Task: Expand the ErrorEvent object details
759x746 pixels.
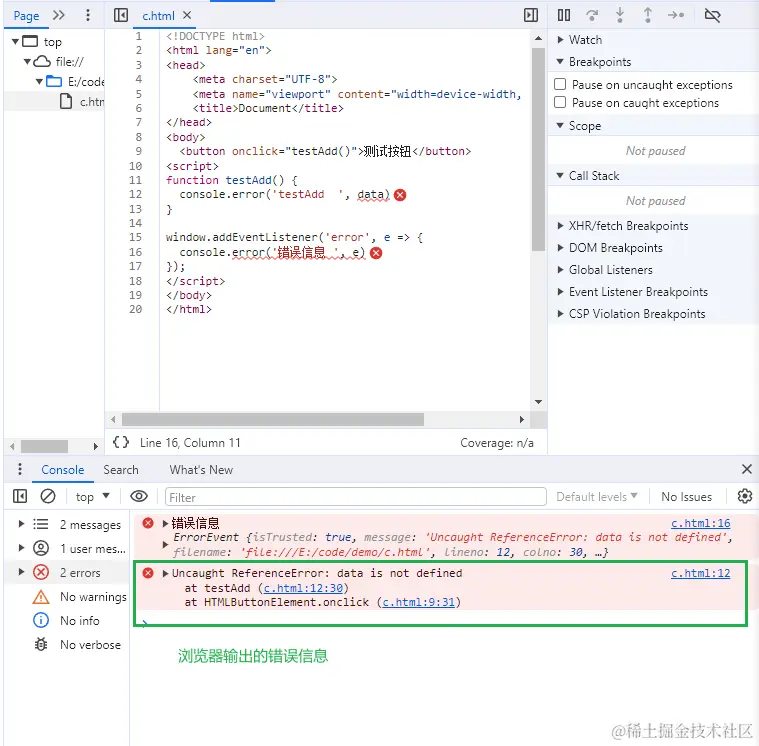Action: point(165,545)
